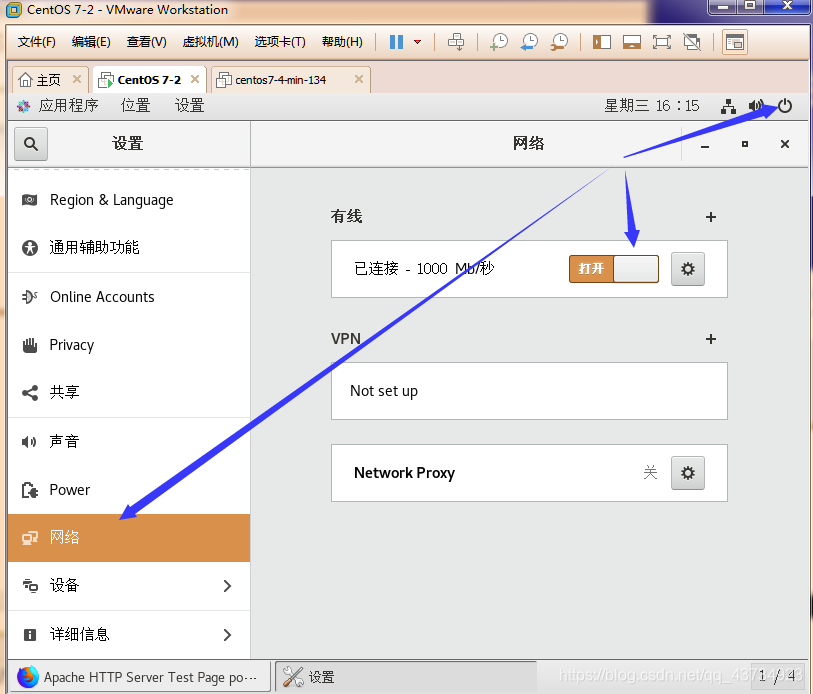
Task: Click the volume icon in GNOME top bar
Action: (x=757, y=106)
